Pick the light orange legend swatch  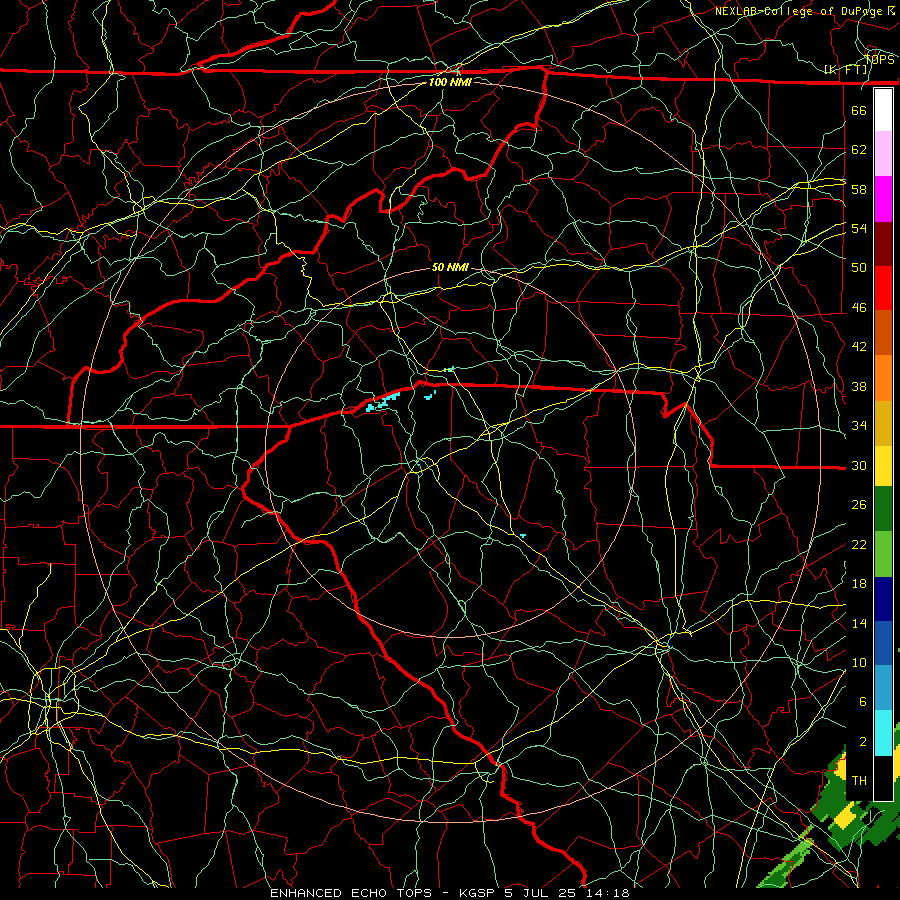coord(883,378)
